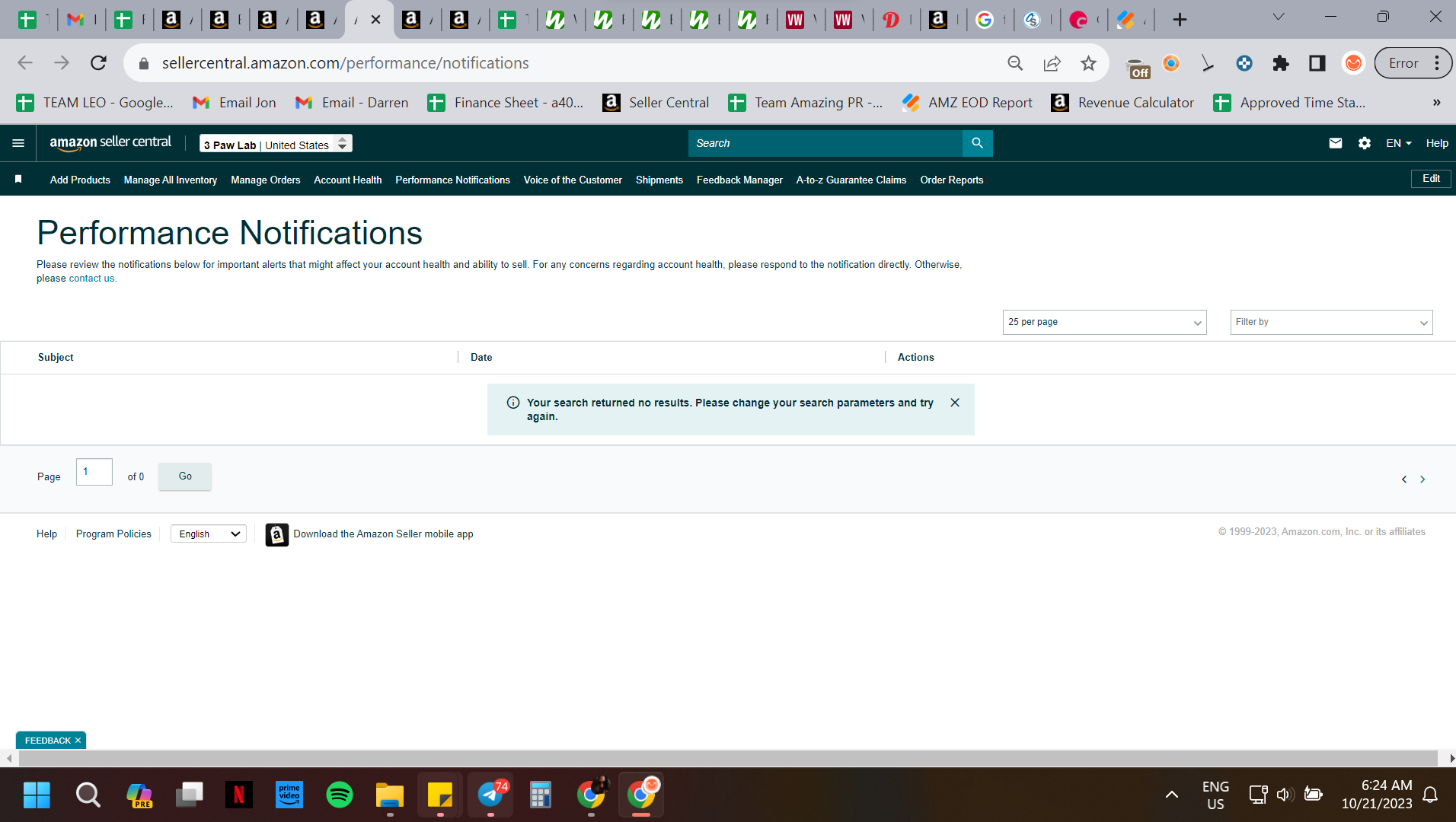Open the English footer language dropdown
The height and width of the screenshot is (822, 1456).
tap(209, 534)
